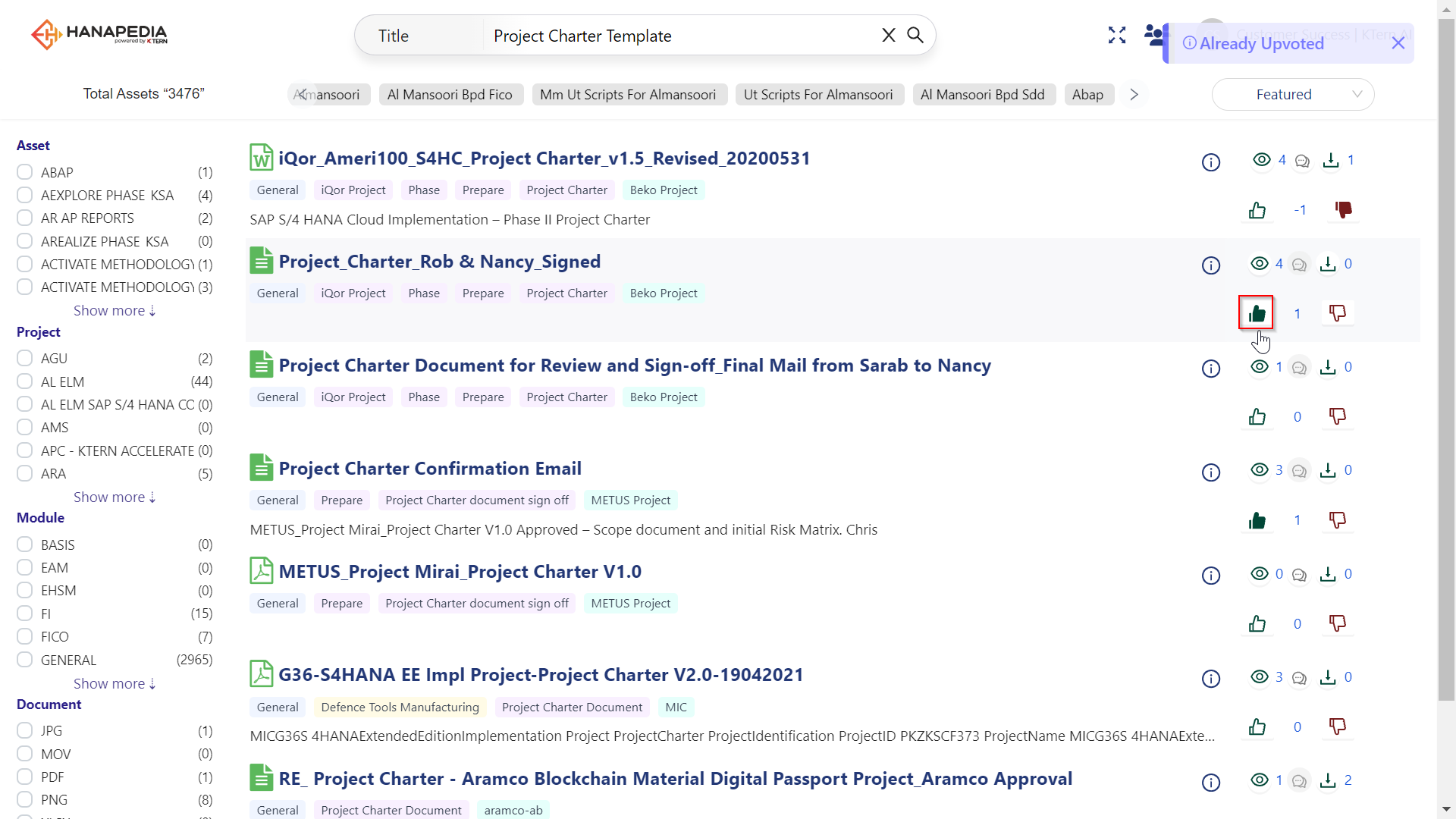Open the Title search-field selector
The height and width of the screenshot is (819, 1456).
point(419,36)
